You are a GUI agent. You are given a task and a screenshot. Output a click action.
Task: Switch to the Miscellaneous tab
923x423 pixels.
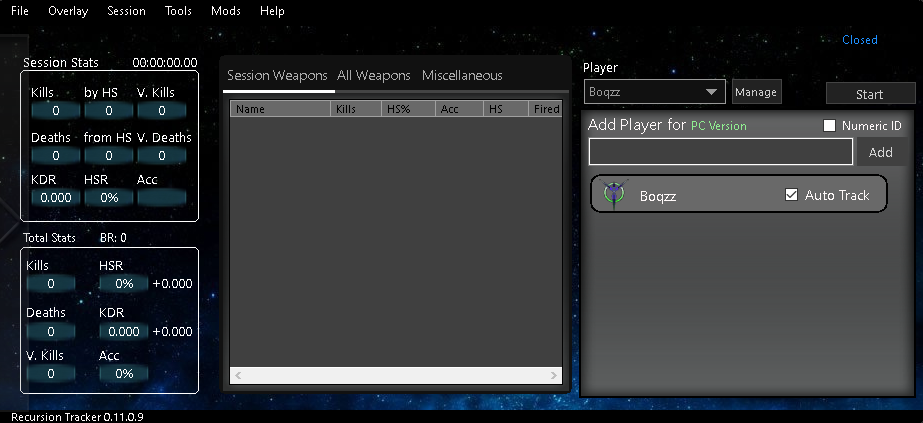tap(462, 76)
